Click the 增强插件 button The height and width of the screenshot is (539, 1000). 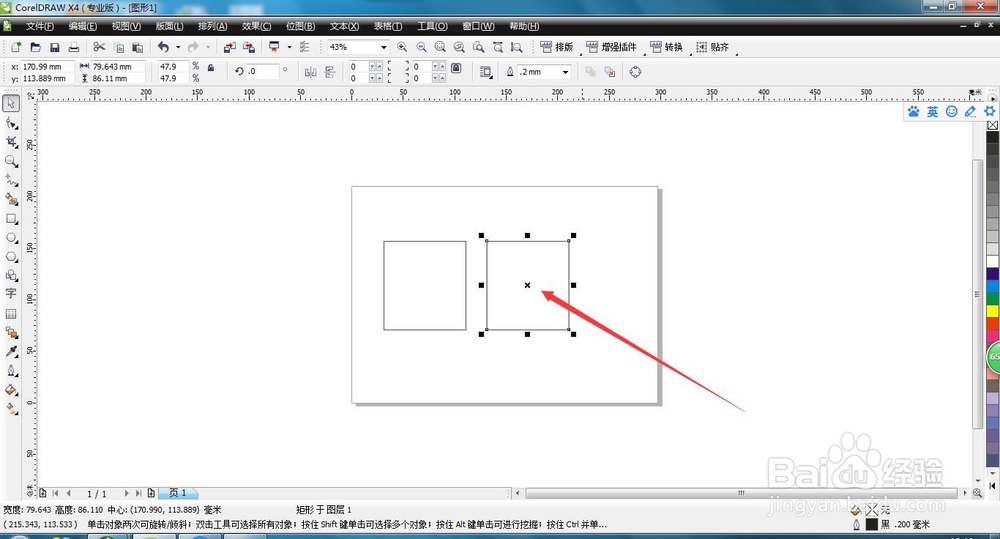click(611, 47)
